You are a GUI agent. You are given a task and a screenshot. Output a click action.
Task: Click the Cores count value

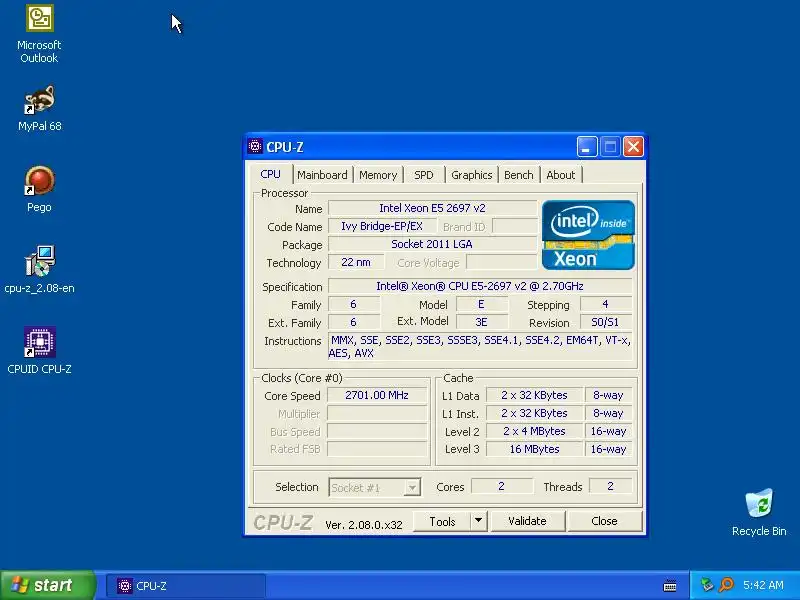pyautogui.click(x=502, y=486)
